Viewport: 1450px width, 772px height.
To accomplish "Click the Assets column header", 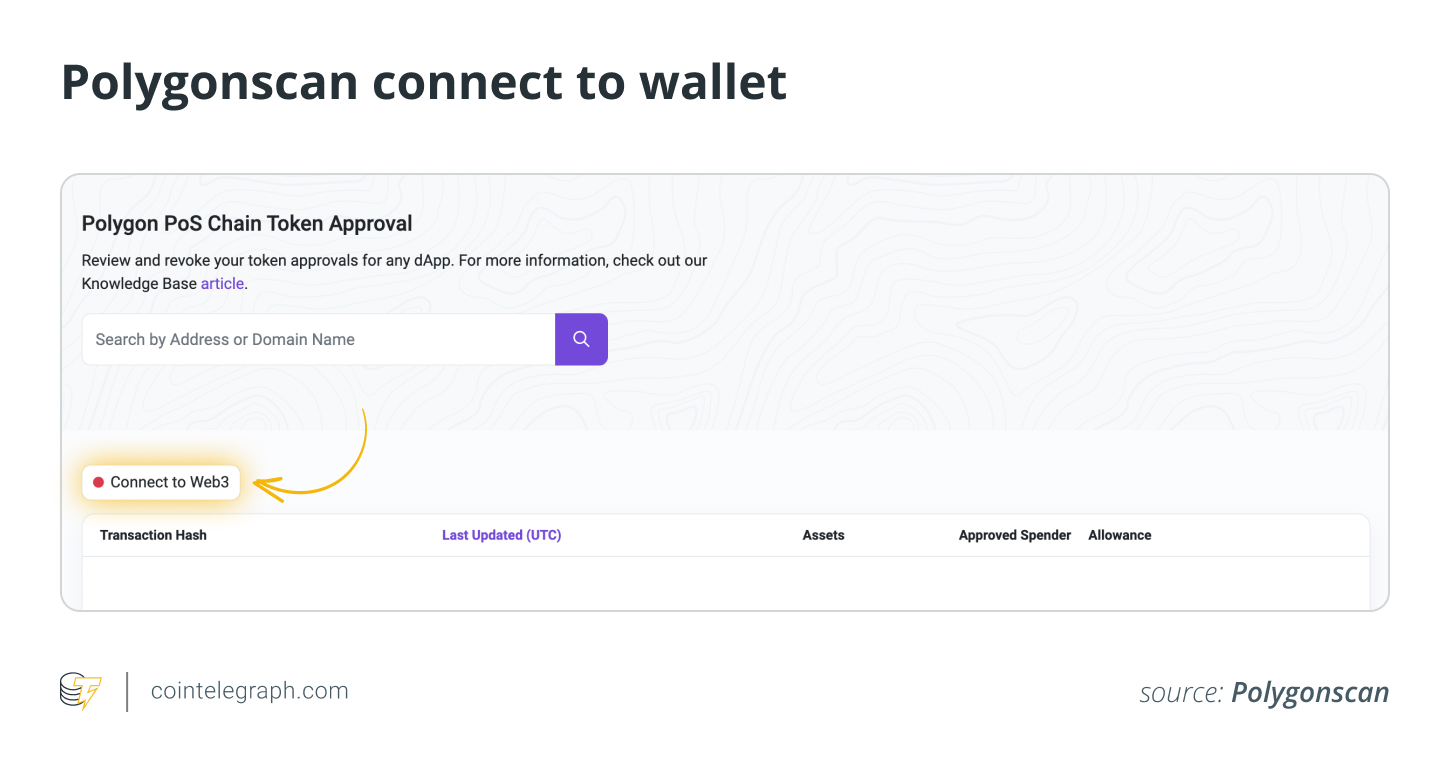I will (x=823, y=535).
